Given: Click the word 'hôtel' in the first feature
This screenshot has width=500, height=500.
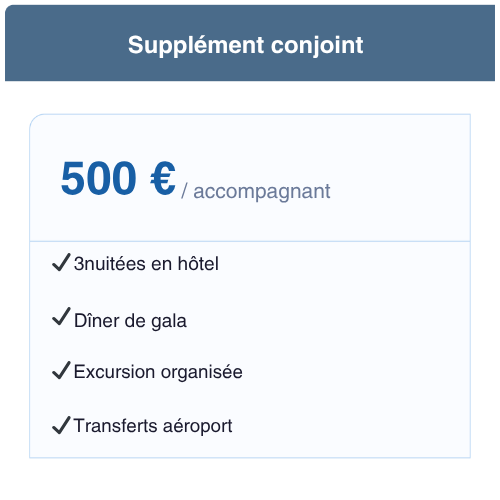Looking at the screenshot, I should [x=198, y=264].
